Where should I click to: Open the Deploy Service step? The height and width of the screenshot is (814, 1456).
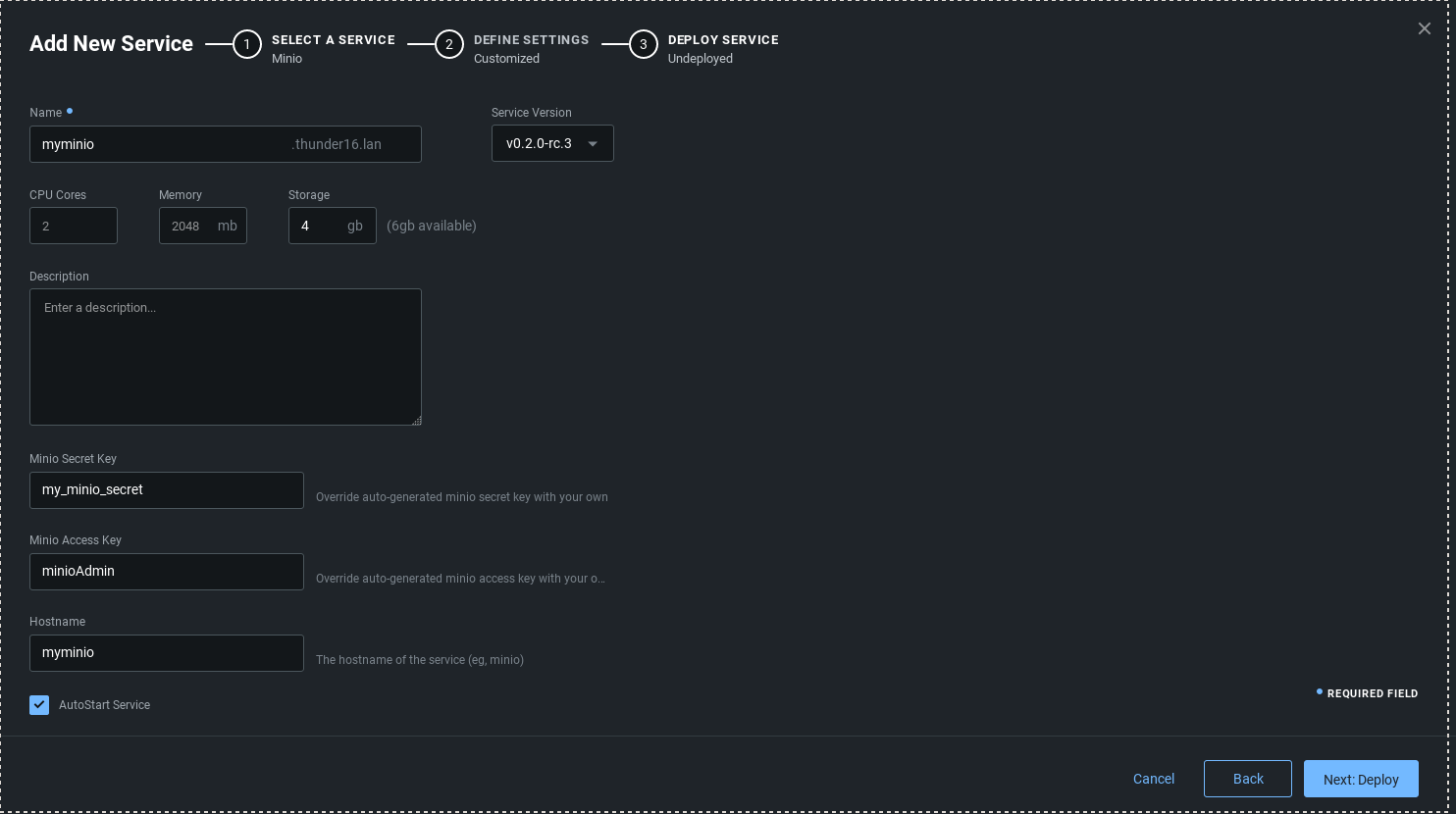(x=723, y=40)
